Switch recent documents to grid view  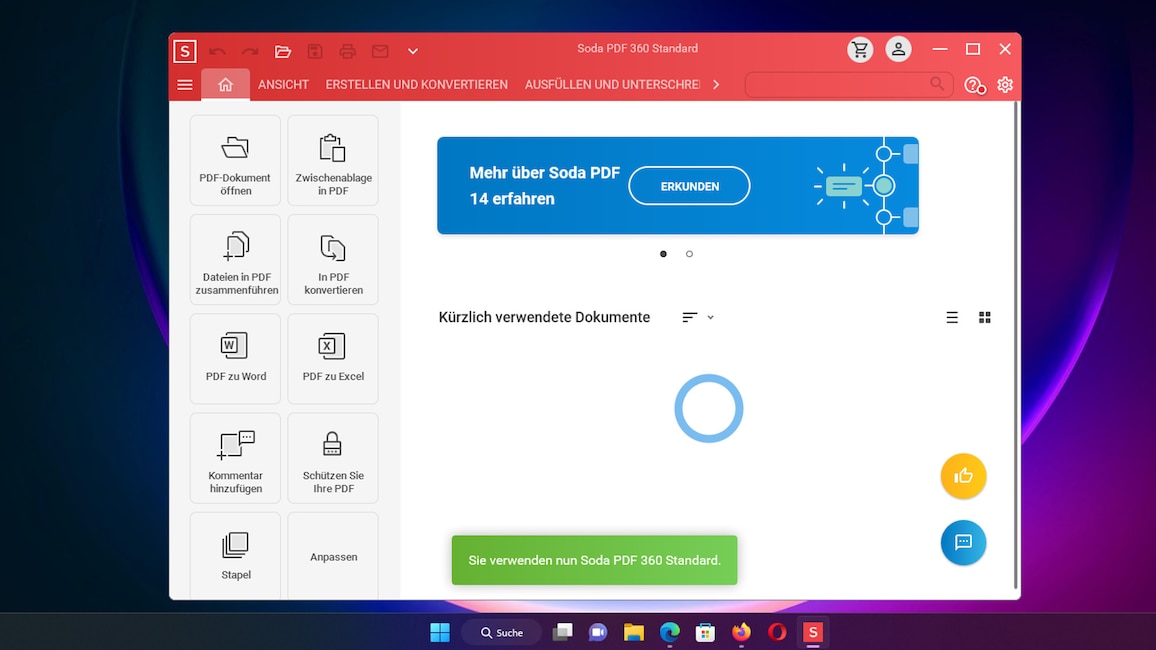[x=984, y=318]
